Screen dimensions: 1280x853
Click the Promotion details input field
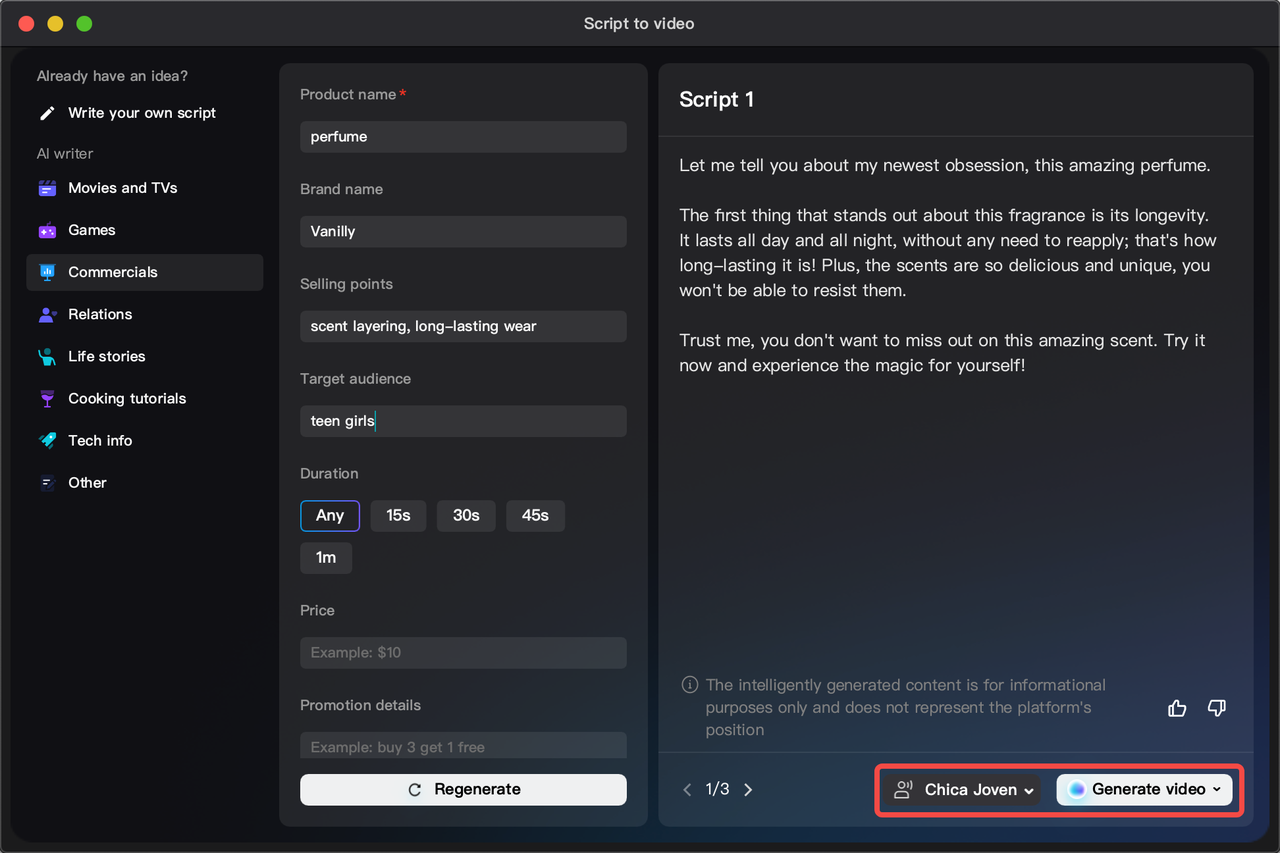click(463, 745)
